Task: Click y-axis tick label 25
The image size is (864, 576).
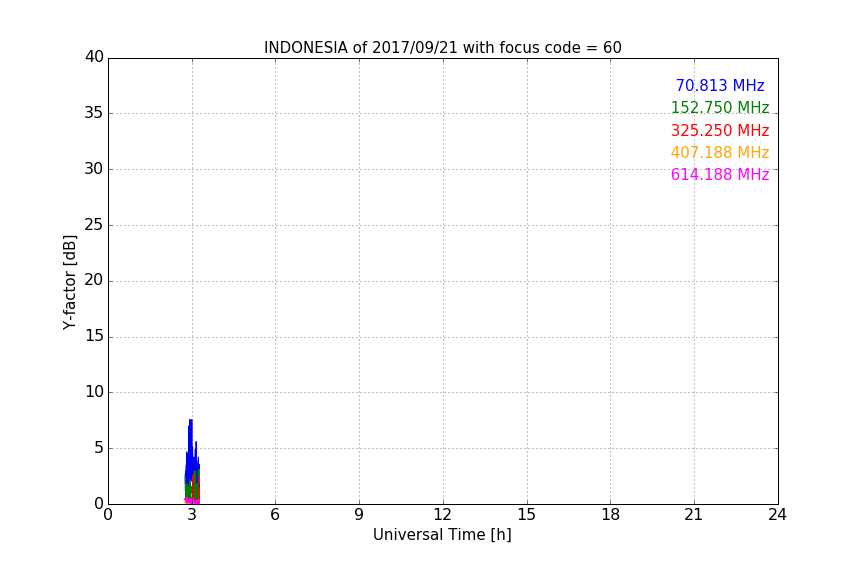Action: [94, 224]
